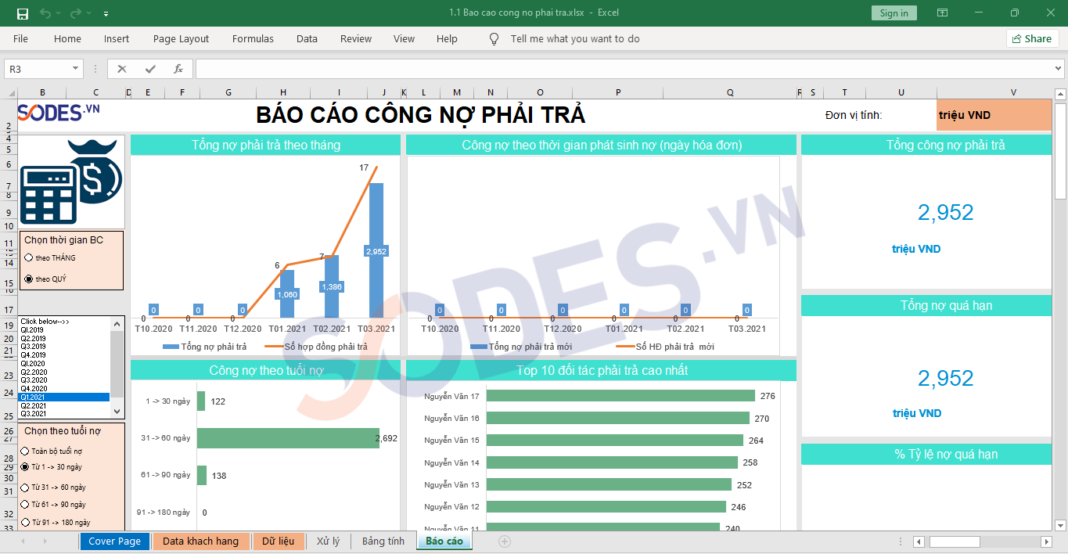Click vertical scrollbar up arrow
Image resolution: width=1068 pixels, height=554 pixels.
(1060, 94)
